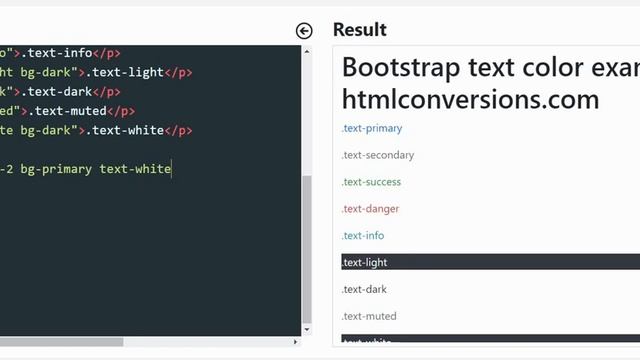Click the .text-primary line in result

[372, 128]
